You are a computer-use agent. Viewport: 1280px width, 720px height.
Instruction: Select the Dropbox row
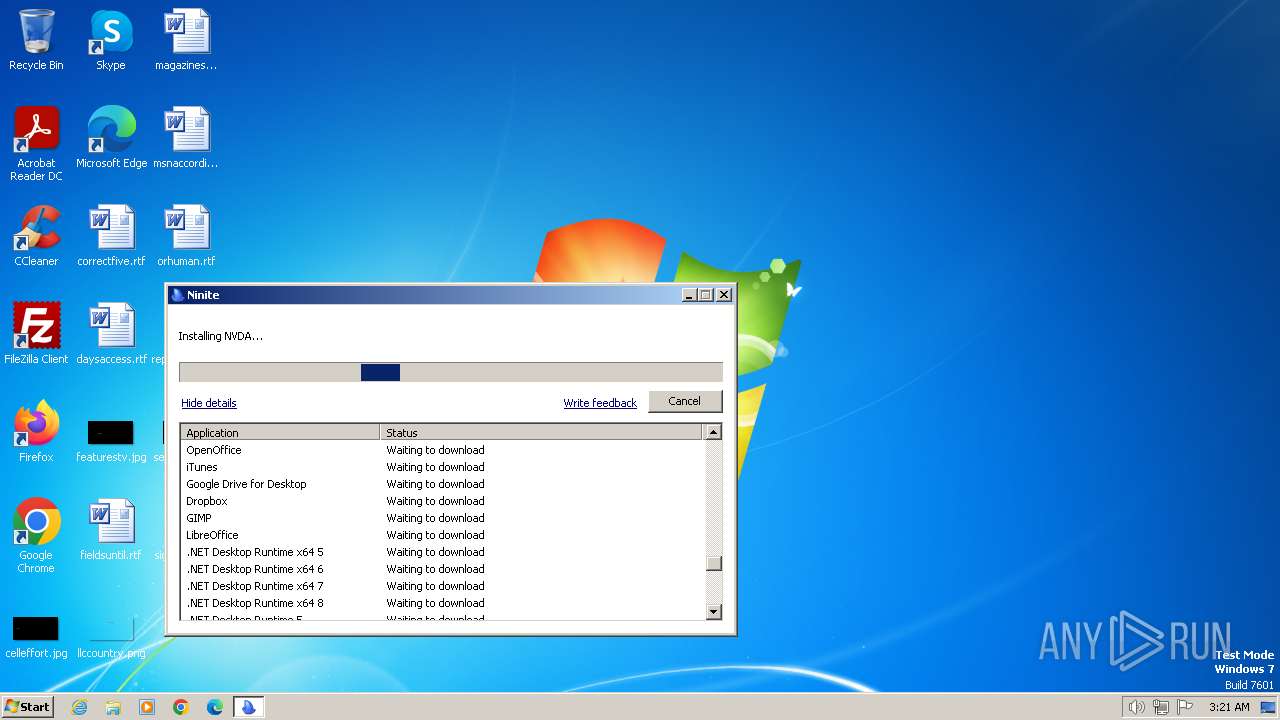443,501
